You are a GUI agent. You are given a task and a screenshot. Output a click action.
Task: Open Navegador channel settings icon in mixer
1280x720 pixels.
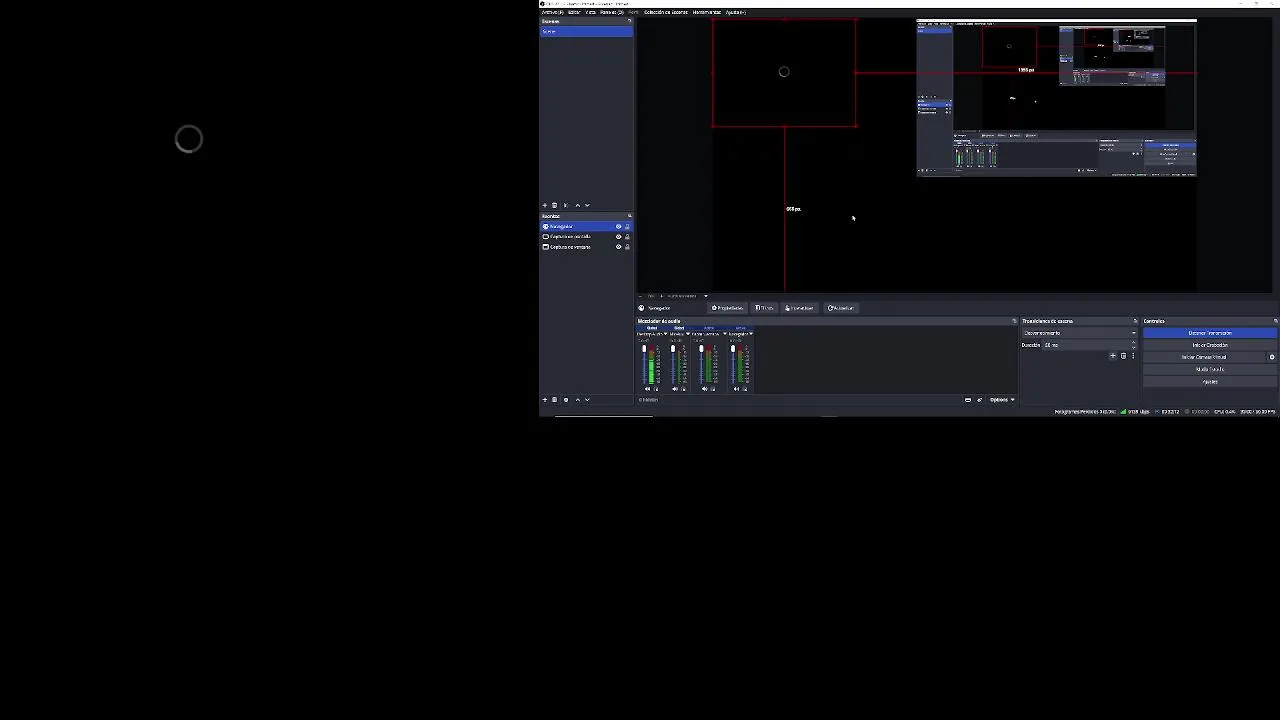click(x=745, y=389)
